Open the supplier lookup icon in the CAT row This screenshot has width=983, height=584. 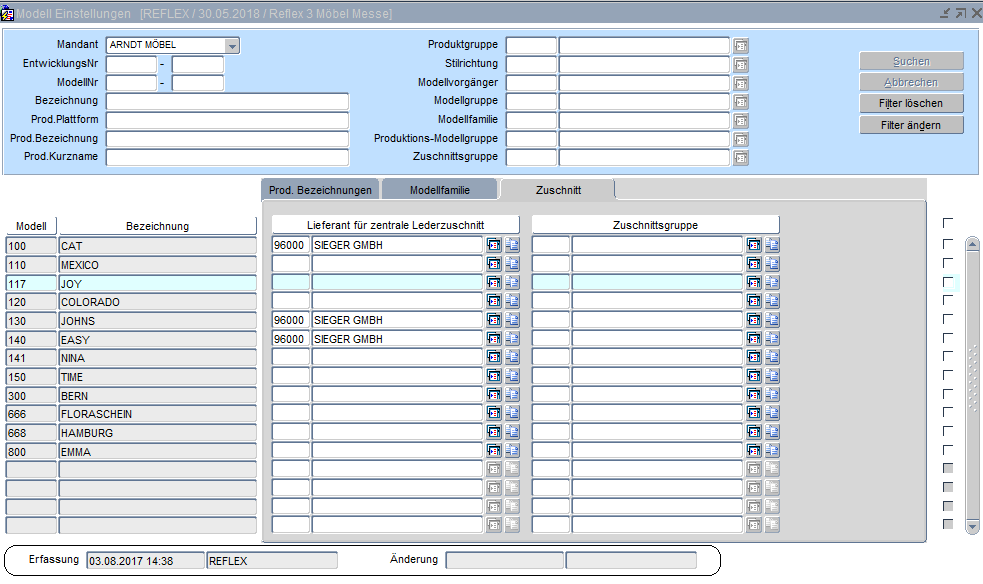(494, 245)
